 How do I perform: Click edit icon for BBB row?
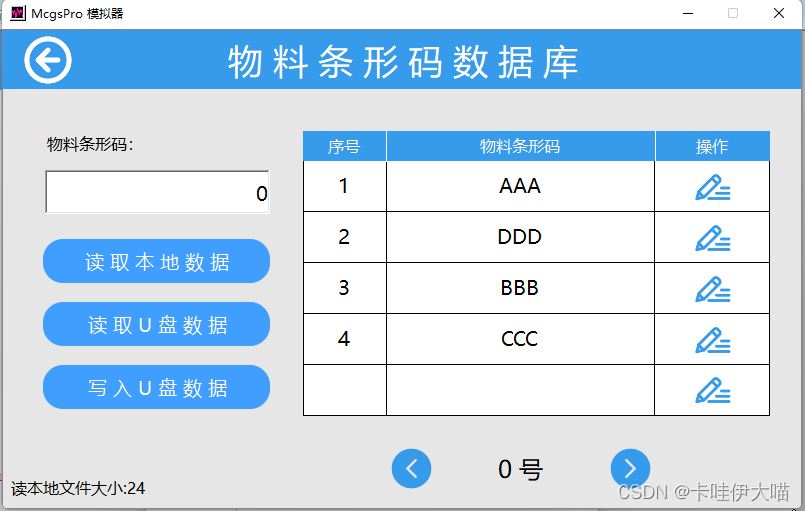[712, 289]
